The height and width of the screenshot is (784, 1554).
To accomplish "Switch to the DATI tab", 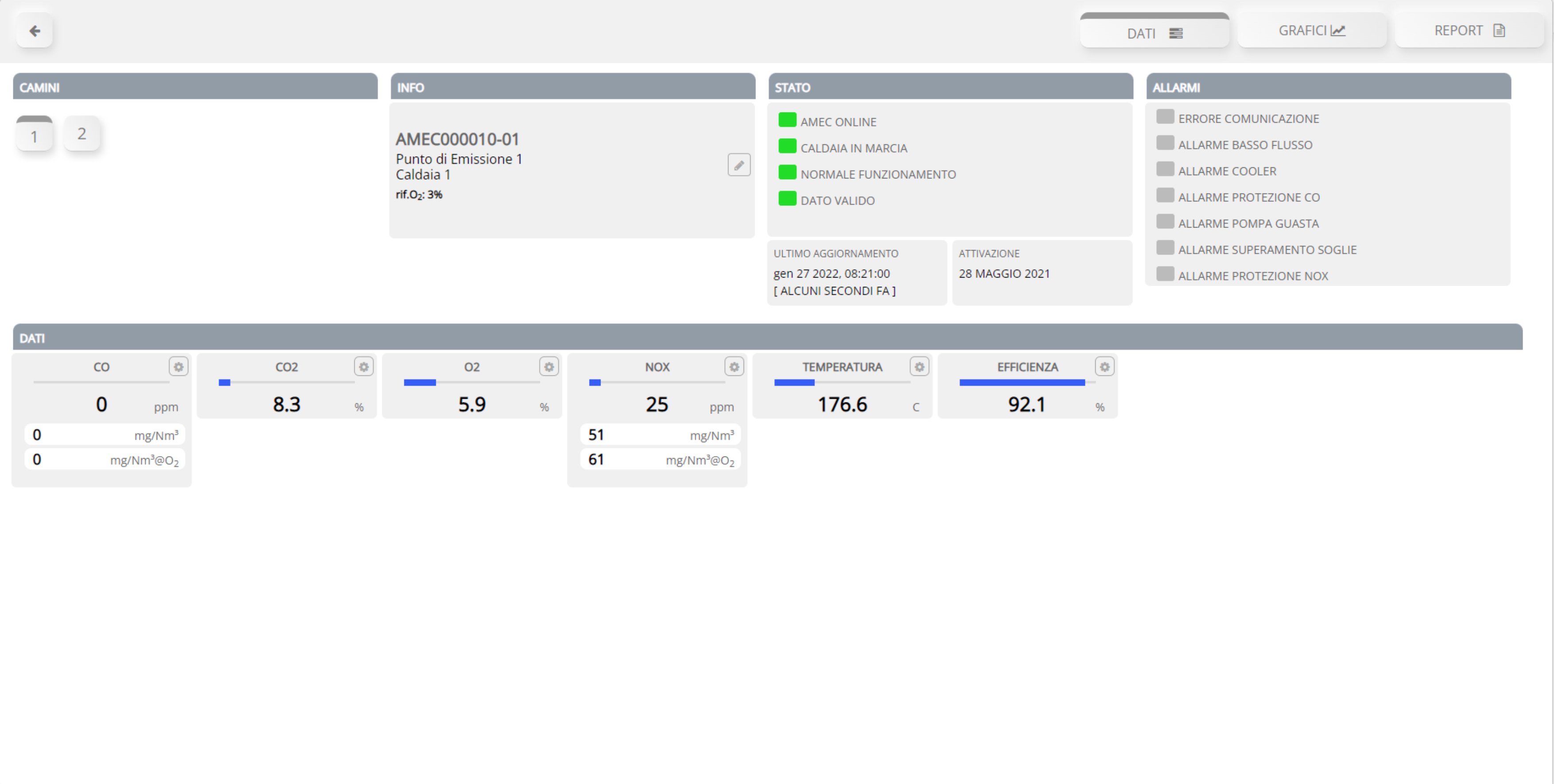I will 1154,31.
